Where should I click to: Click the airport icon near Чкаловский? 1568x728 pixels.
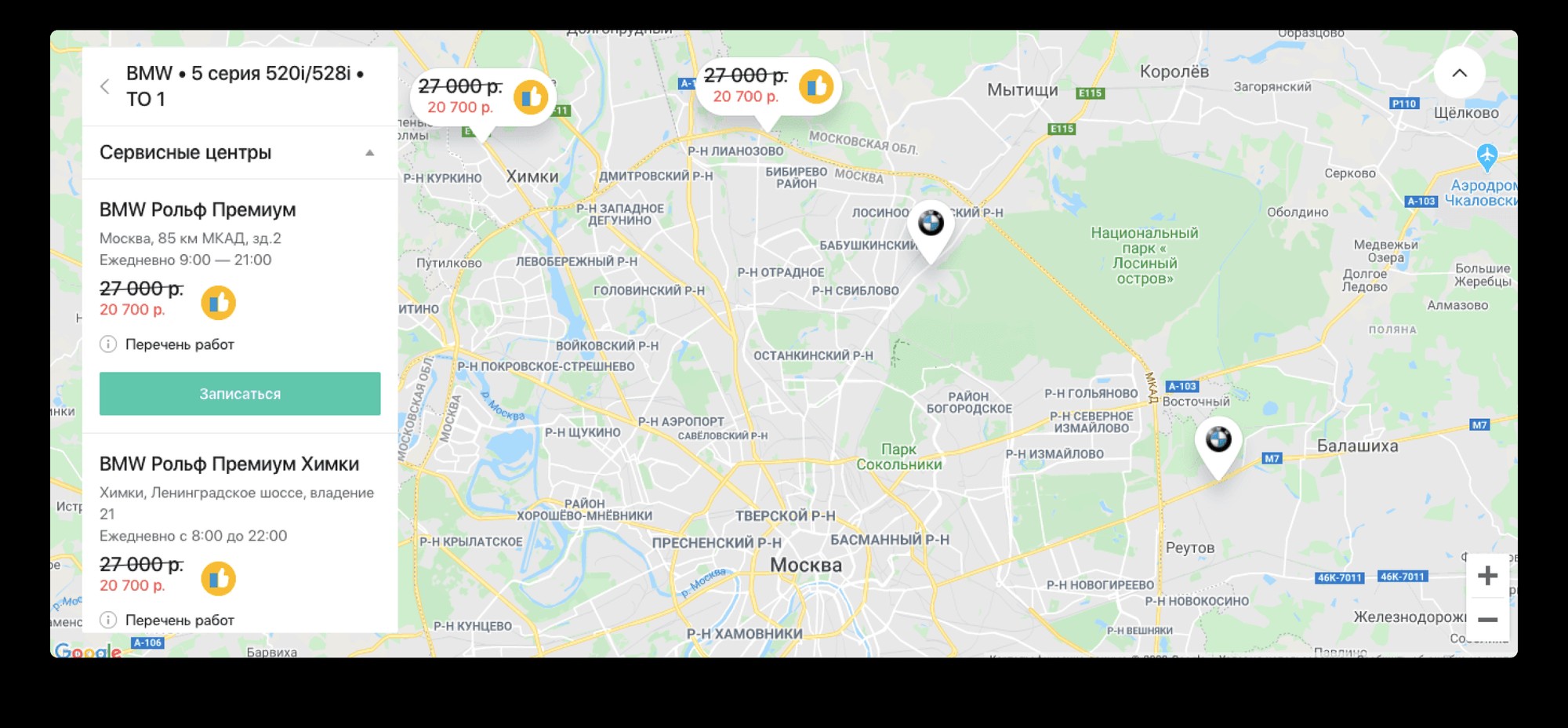[1486, 157]
